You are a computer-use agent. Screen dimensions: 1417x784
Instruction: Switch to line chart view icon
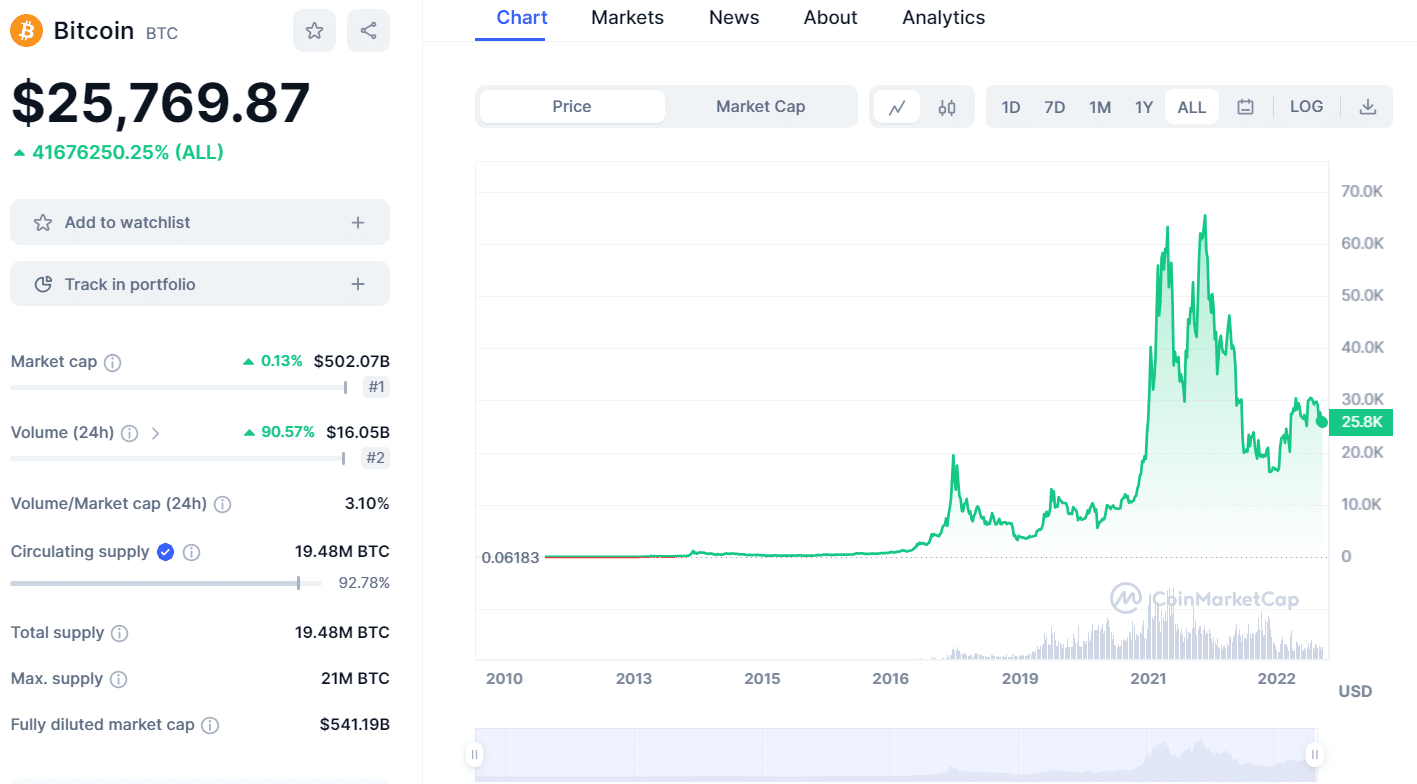click(x=897, y=107)
